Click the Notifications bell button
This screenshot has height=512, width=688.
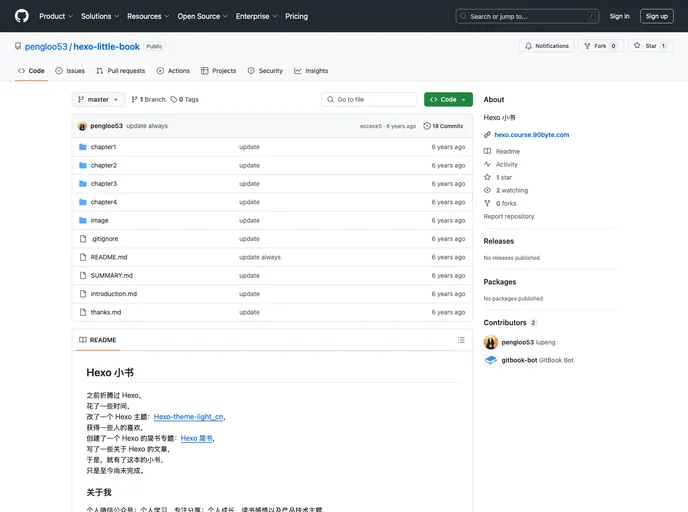point(547,46)
